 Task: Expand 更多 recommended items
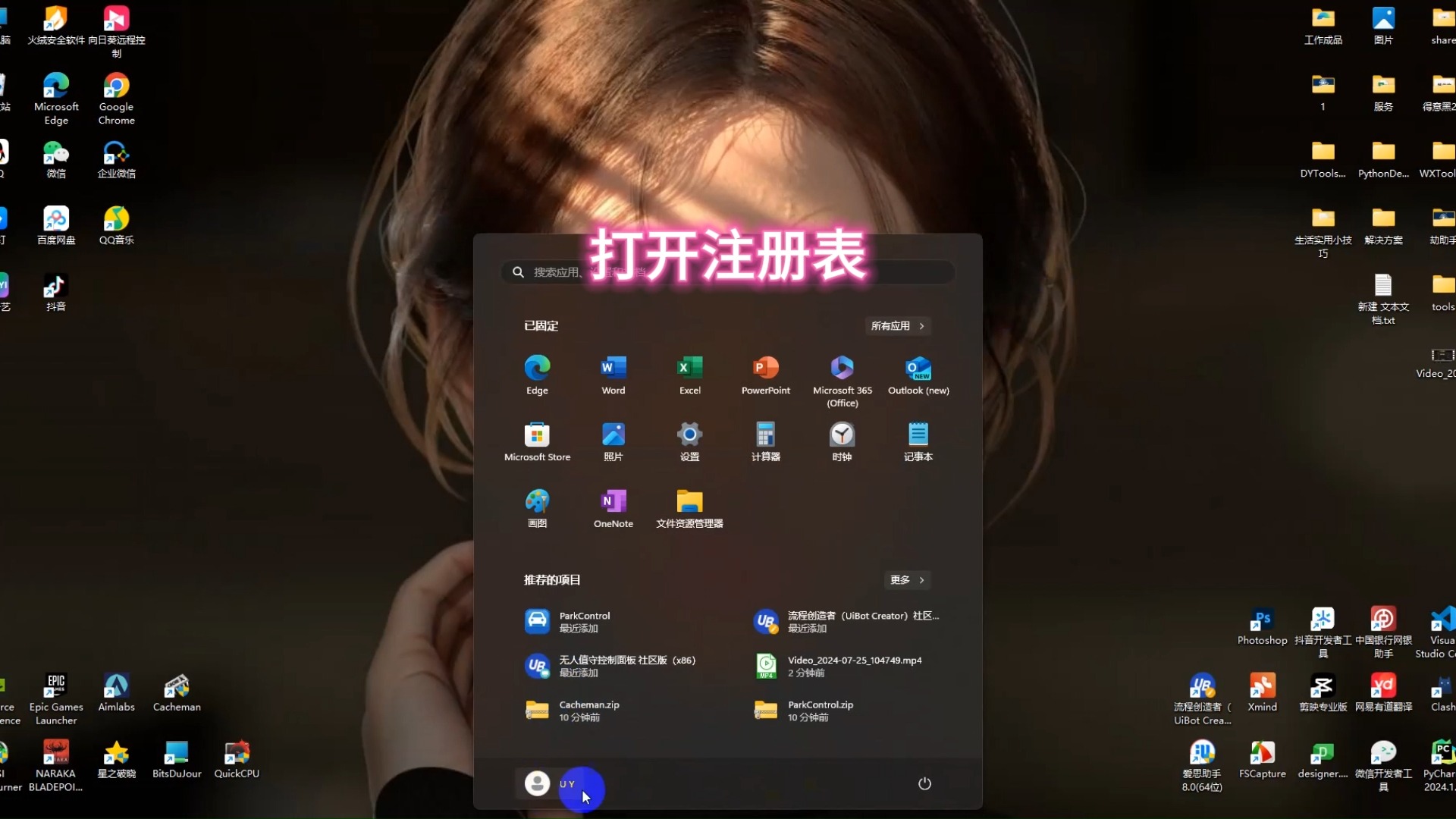click(905, 579)
